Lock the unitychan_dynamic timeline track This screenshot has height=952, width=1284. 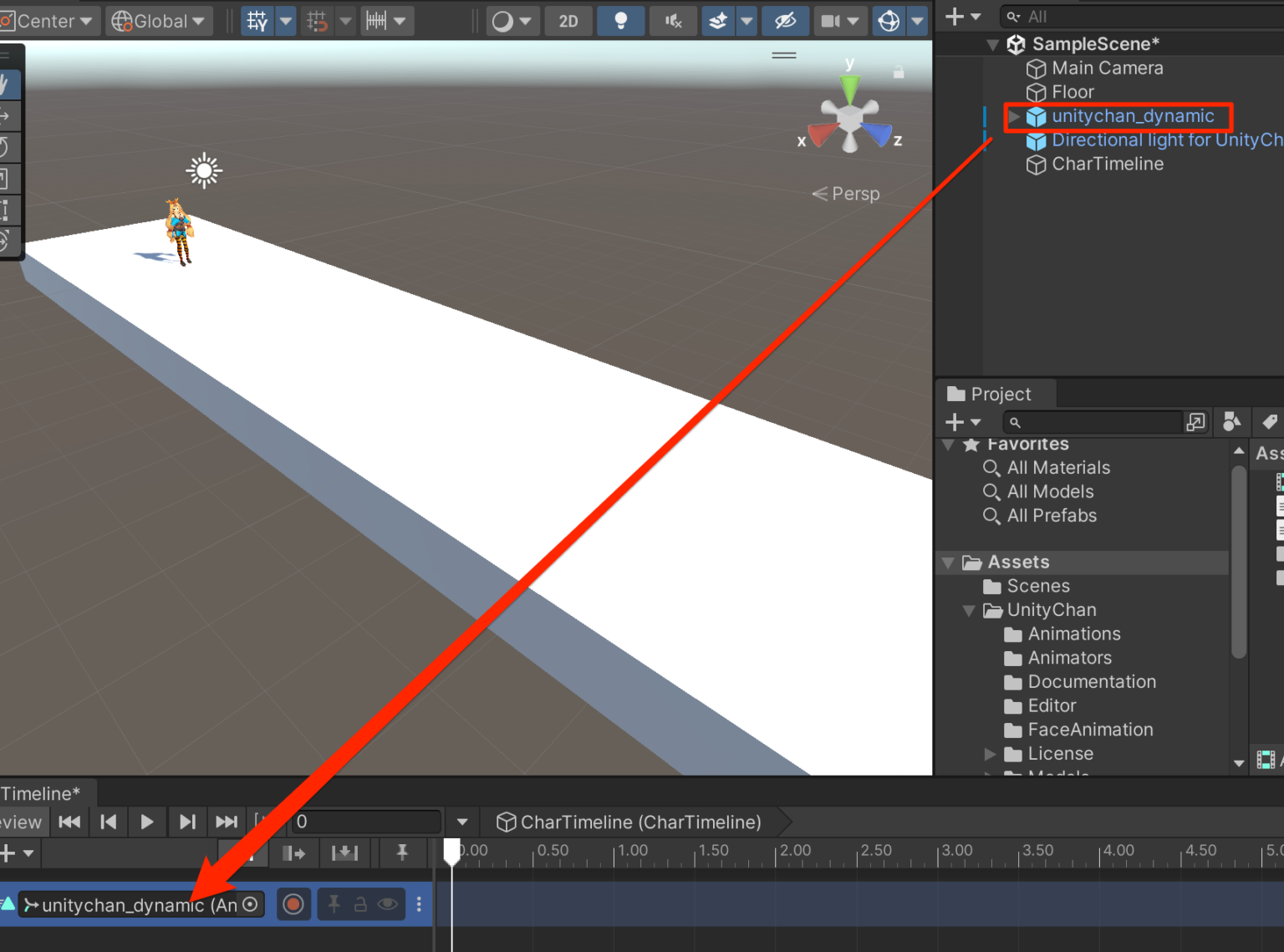(x=360, y=904)
